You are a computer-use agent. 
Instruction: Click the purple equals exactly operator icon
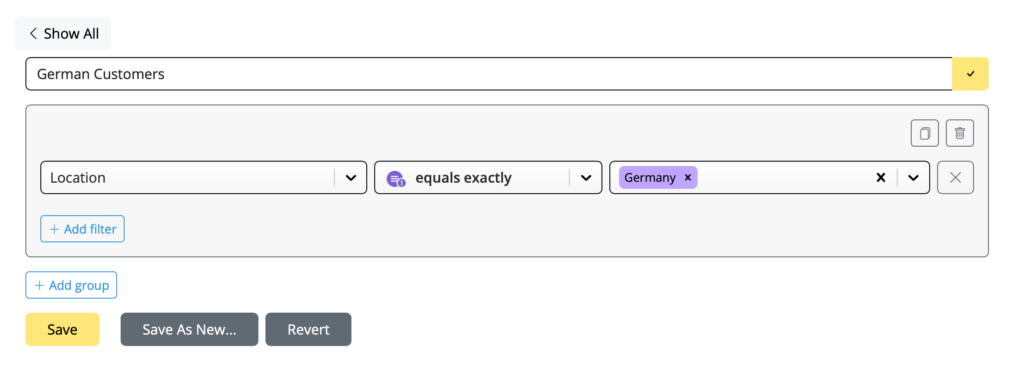(x=396, y=178)
